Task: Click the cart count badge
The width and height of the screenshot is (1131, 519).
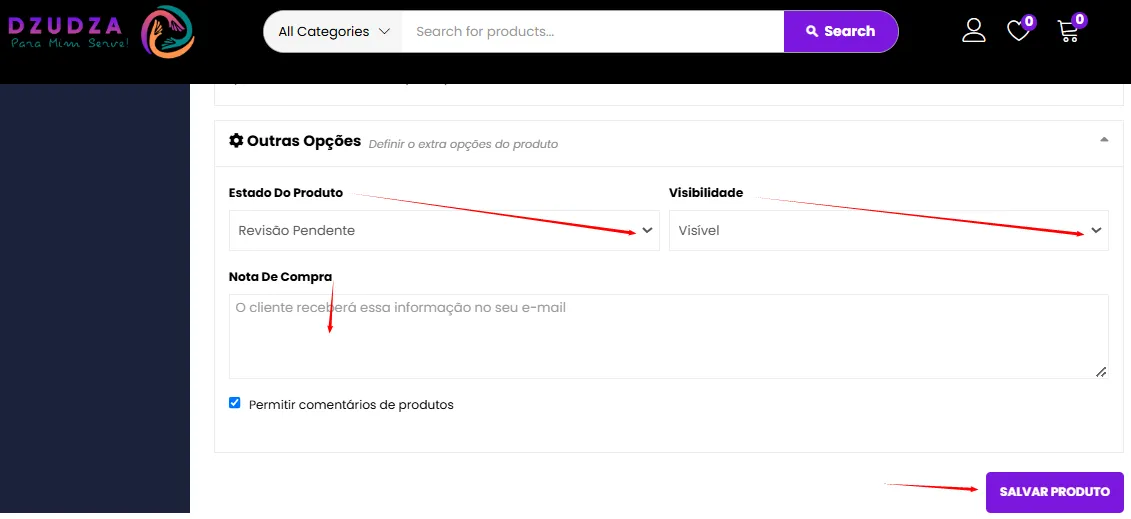Action: [1079, 19]
